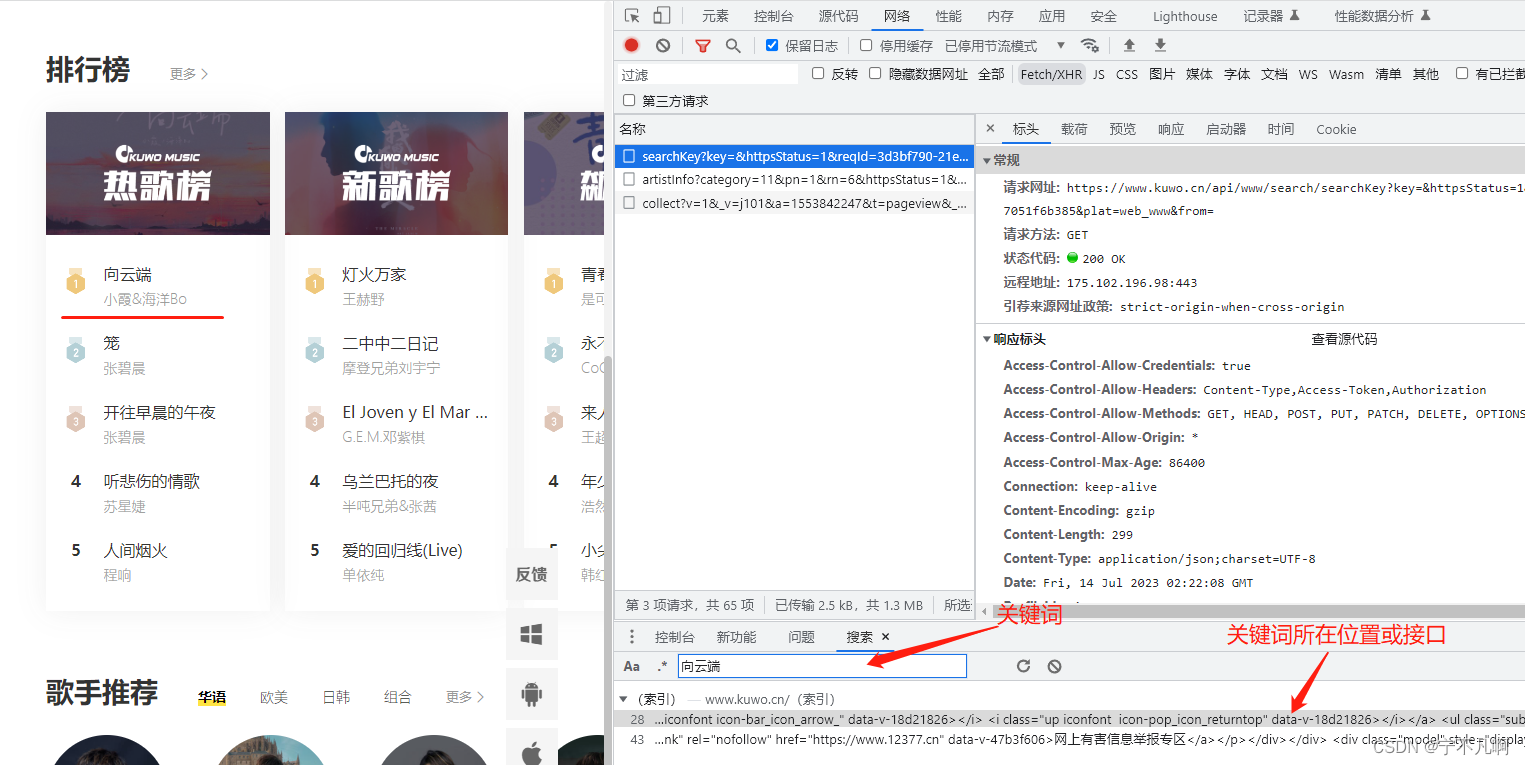The image size is (1525, 765).
Task: Open the Cookie tab
Action: pos(1336,129)
